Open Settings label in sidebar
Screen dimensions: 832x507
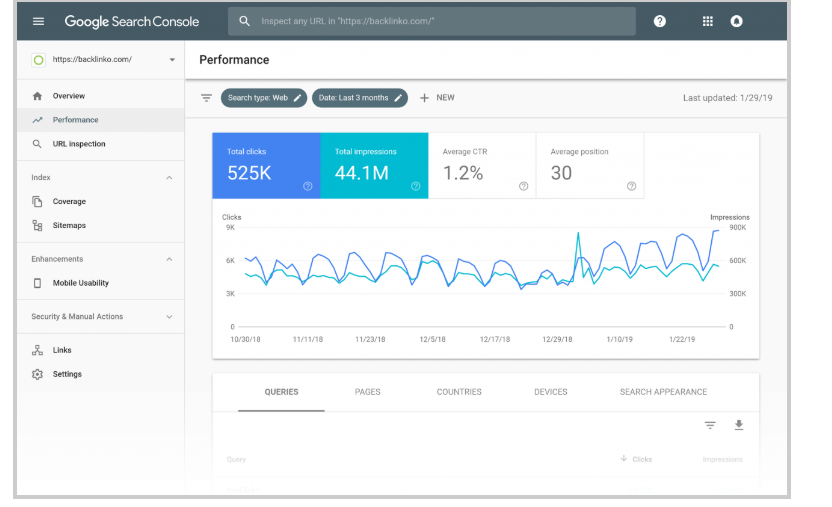pyautogui.click(x=67, y=374)
